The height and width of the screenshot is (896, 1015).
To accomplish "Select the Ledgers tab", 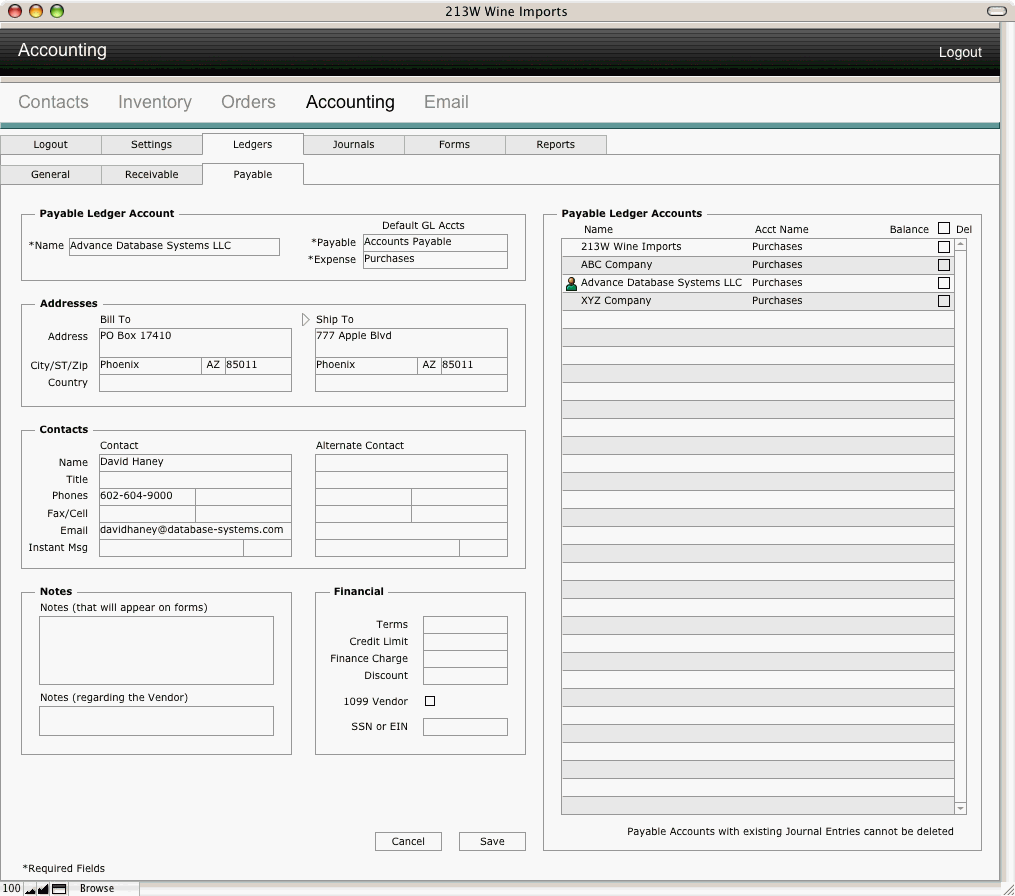I will [x=252, y=144].
